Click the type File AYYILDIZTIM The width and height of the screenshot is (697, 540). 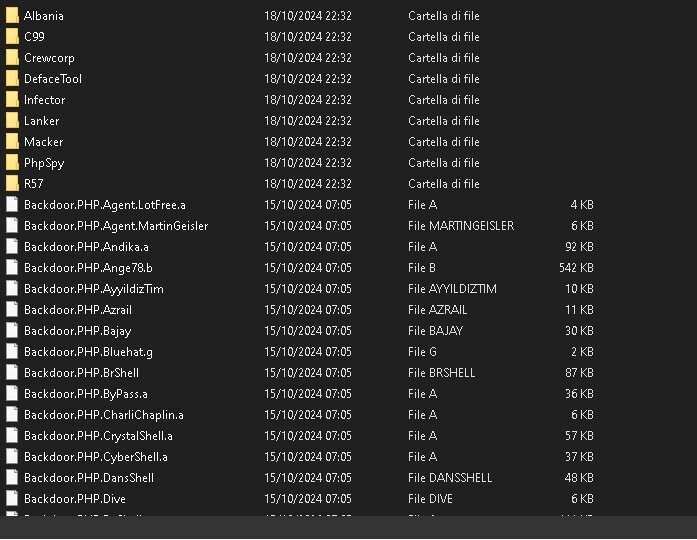452,289
